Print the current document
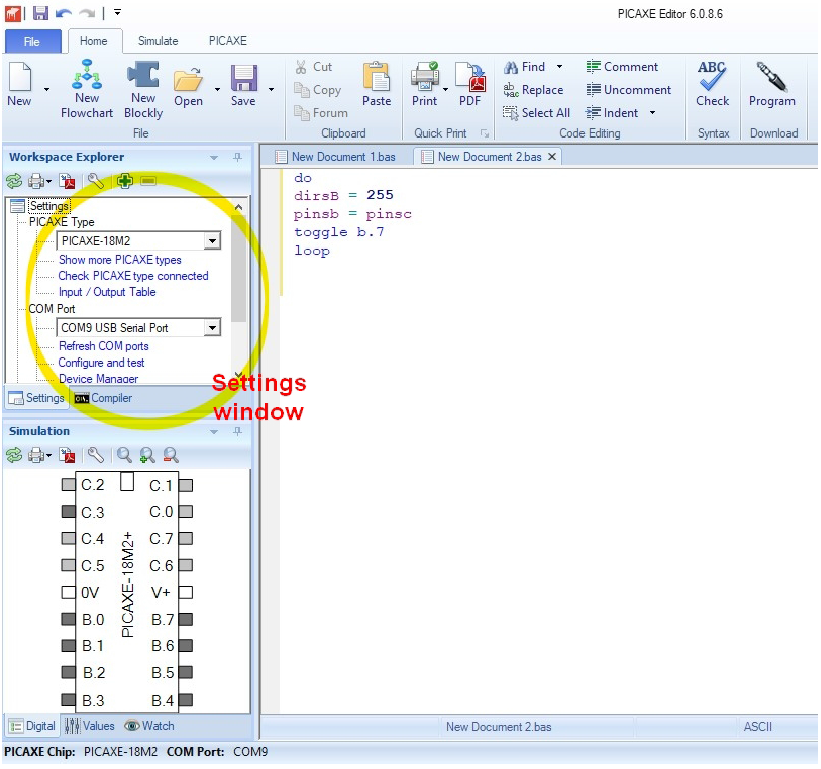The height and width of the screenshot is (769, 821). point(425,85)
